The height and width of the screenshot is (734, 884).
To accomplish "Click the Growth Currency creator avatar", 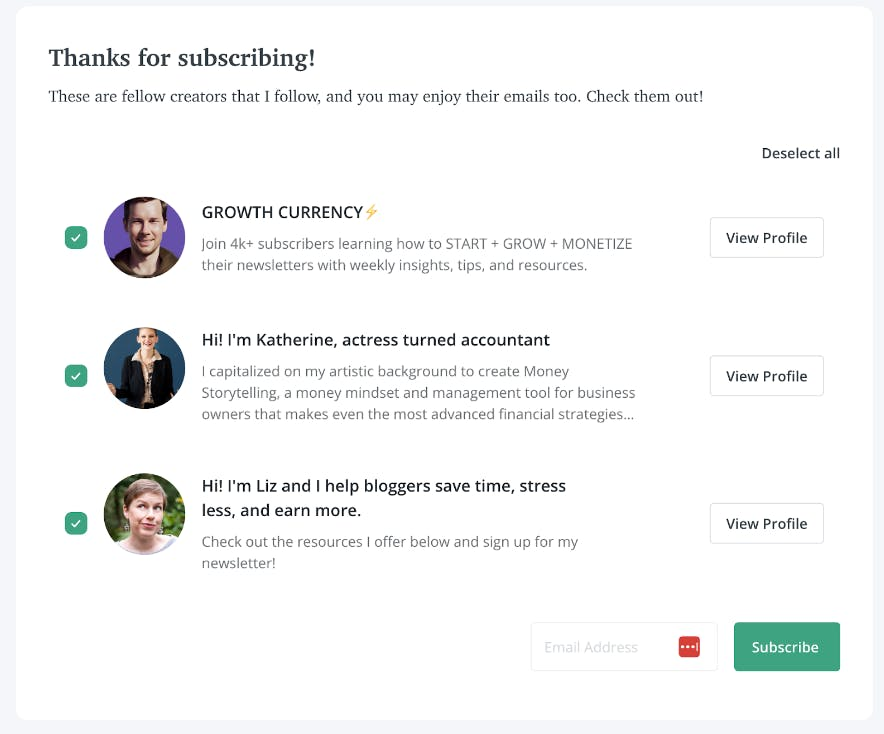I will (x=144, y=237).
